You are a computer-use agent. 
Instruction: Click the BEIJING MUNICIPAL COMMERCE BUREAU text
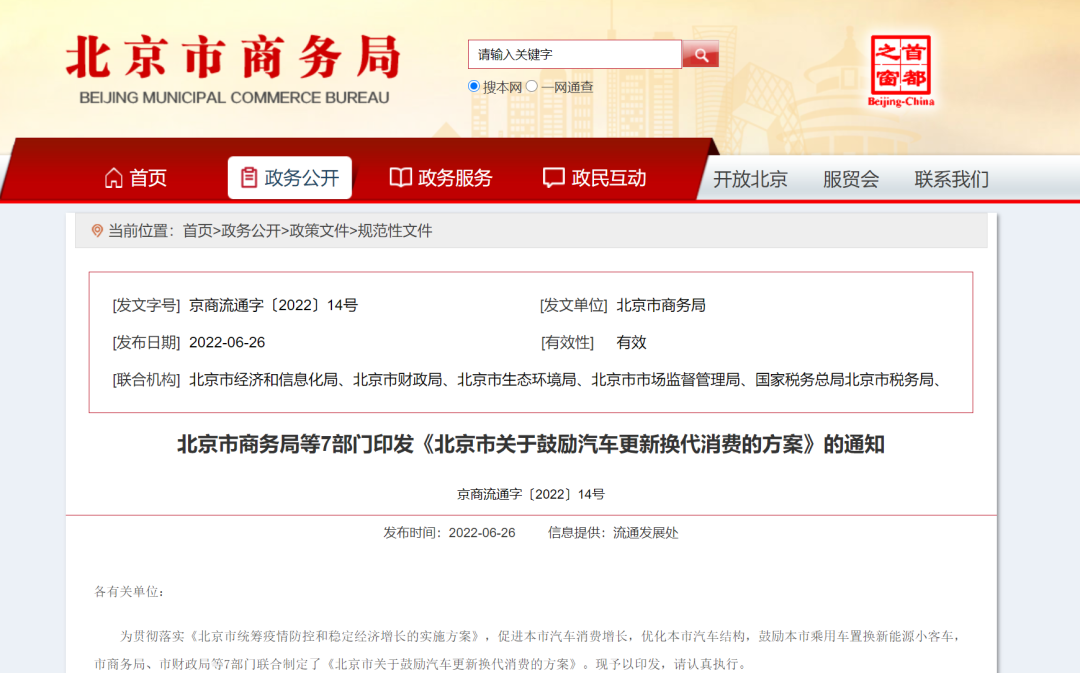234,98
